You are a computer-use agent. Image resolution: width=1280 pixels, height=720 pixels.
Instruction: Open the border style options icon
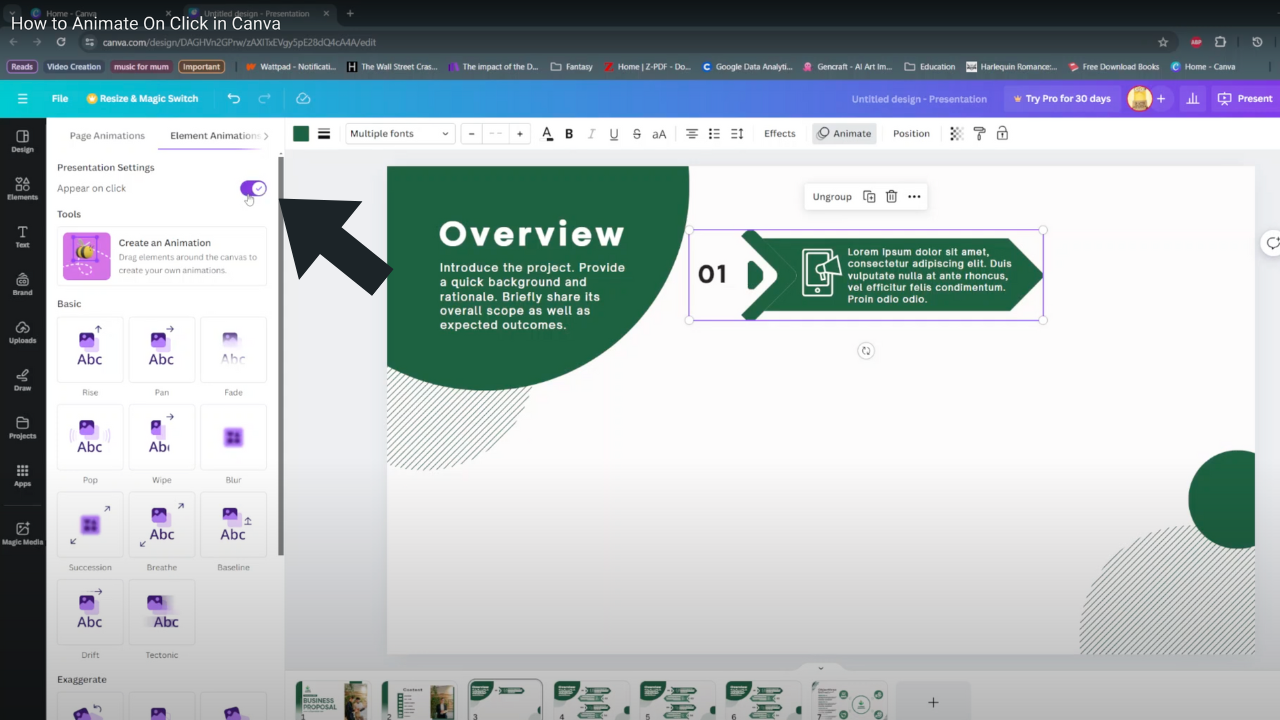pyautogui.click(x=324, y=134)
